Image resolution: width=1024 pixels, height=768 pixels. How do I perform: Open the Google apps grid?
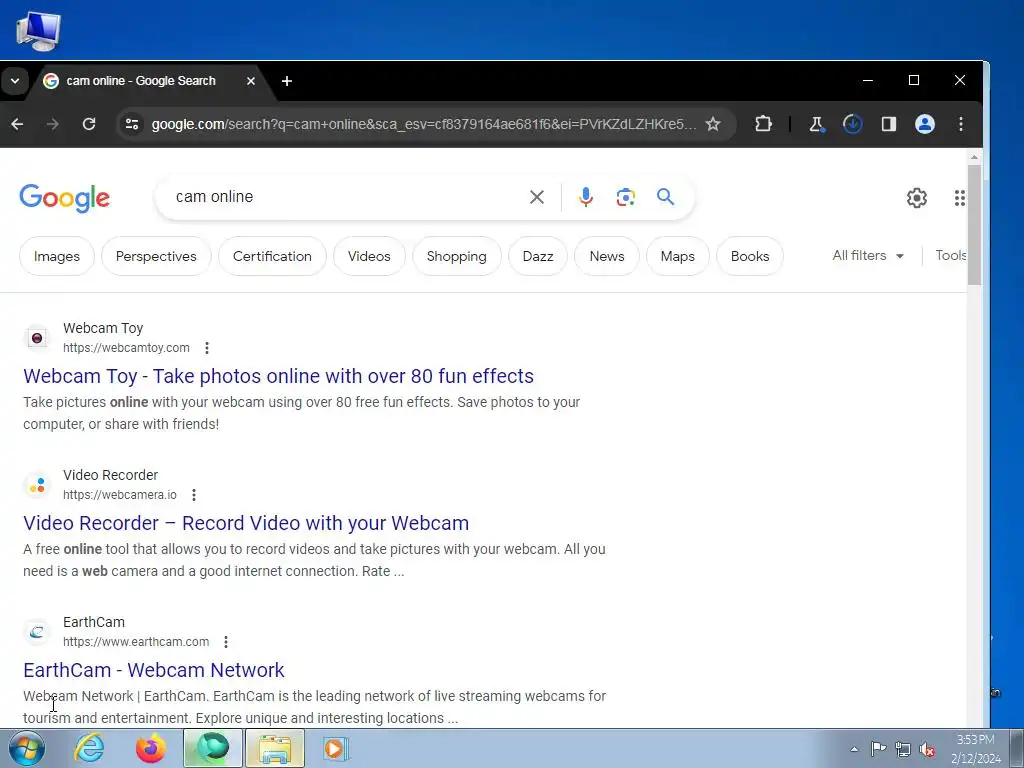click(959, 198)
